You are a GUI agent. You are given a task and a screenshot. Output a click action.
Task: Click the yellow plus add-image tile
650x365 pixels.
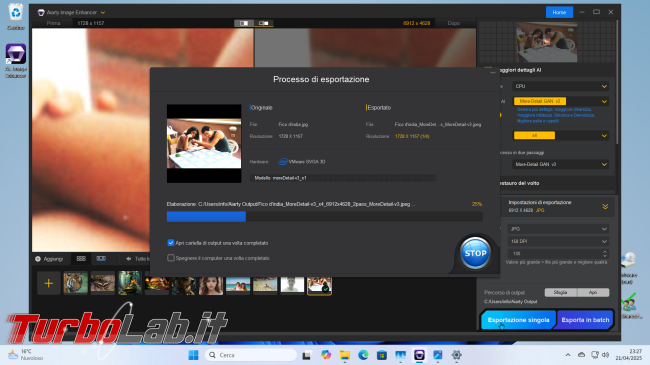(x=49, y=283)
